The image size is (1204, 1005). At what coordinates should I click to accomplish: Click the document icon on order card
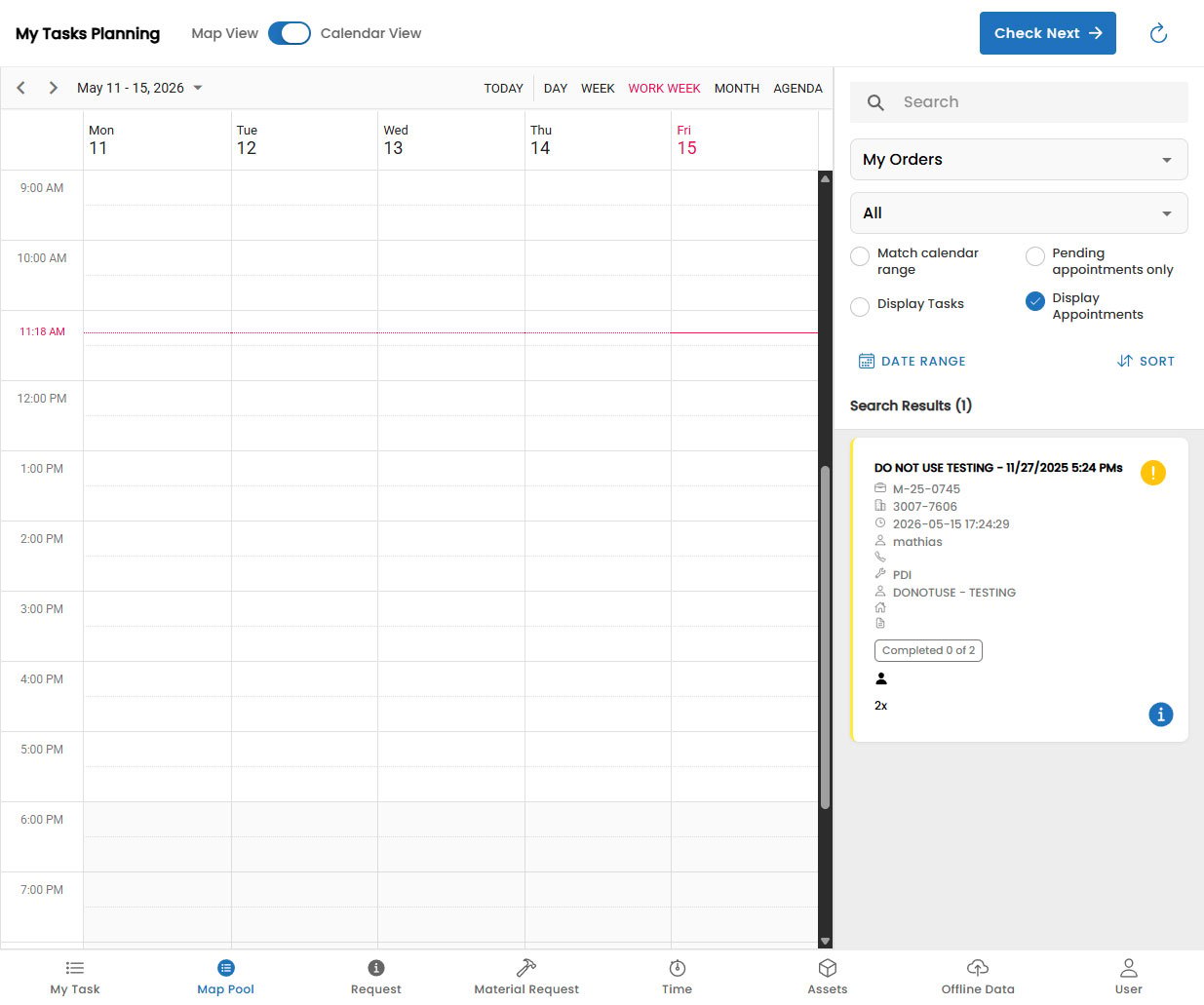880,623
